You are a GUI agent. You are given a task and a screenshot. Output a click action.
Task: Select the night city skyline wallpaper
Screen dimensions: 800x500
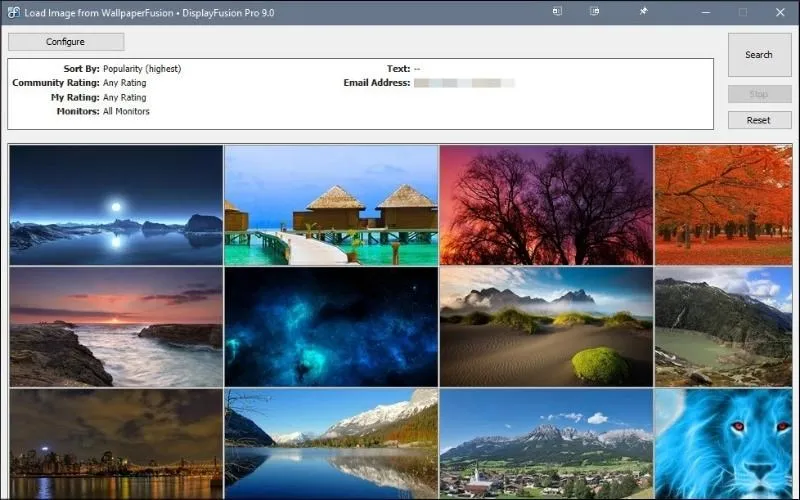coord(116,444)
